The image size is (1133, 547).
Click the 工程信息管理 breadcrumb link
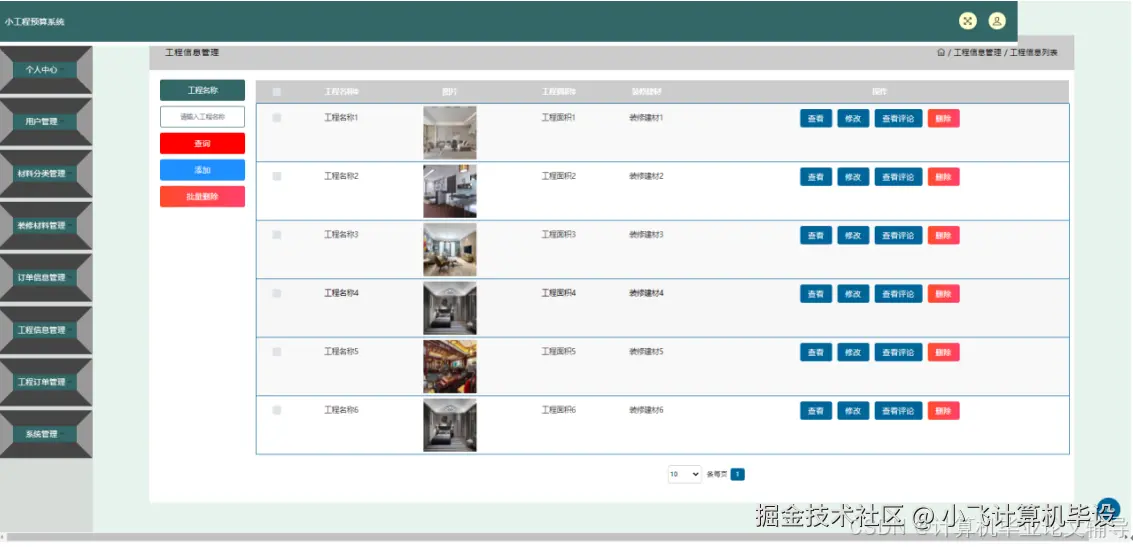click(x=978, y=53)
